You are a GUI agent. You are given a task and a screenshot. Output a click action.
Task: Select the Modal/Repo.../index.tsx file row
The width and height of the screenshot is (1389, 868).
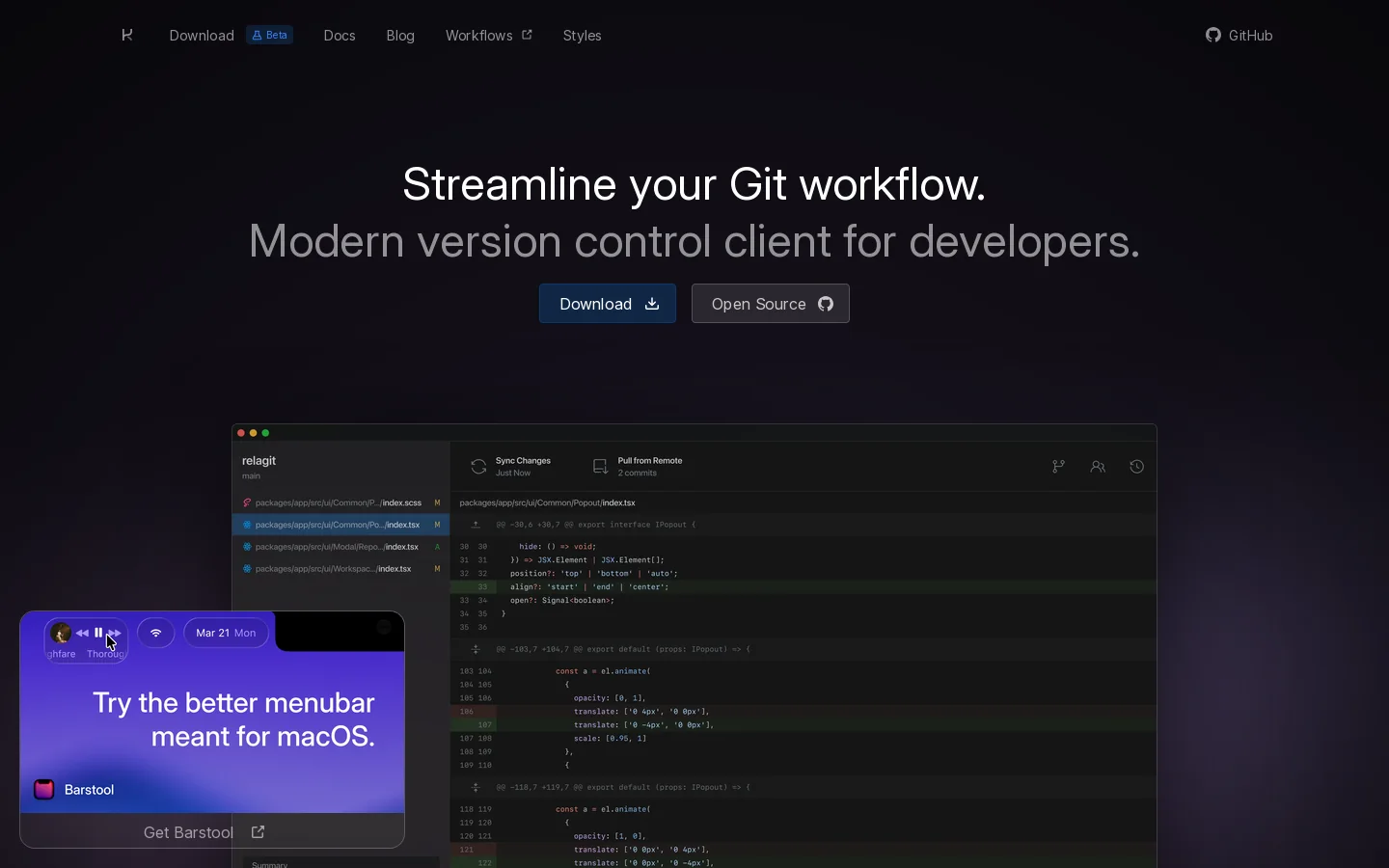coord(341,547)
